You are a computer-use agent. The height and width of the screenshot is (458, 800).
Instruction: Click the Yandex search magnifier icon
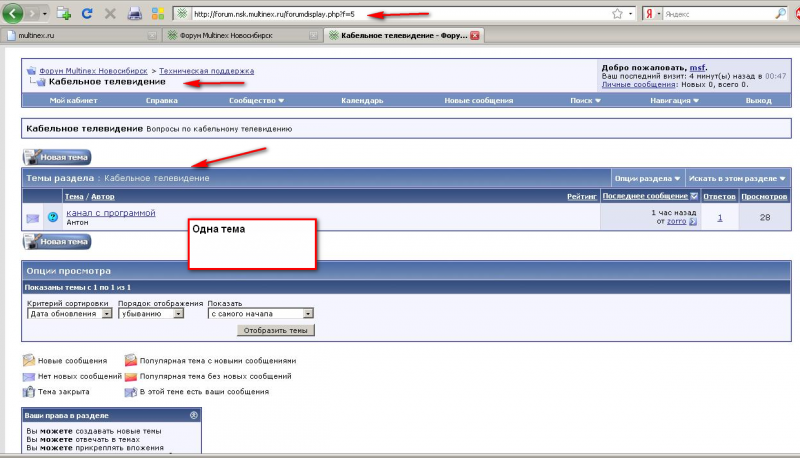pyautogui.click(x=781, y=14)
